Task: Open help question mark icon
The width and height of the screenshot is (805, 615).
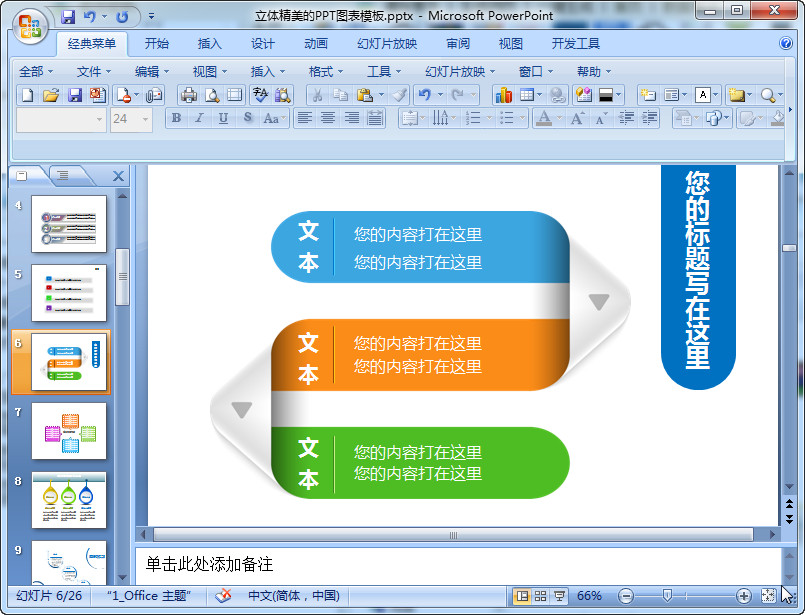Action: click(x=785, y=43)
